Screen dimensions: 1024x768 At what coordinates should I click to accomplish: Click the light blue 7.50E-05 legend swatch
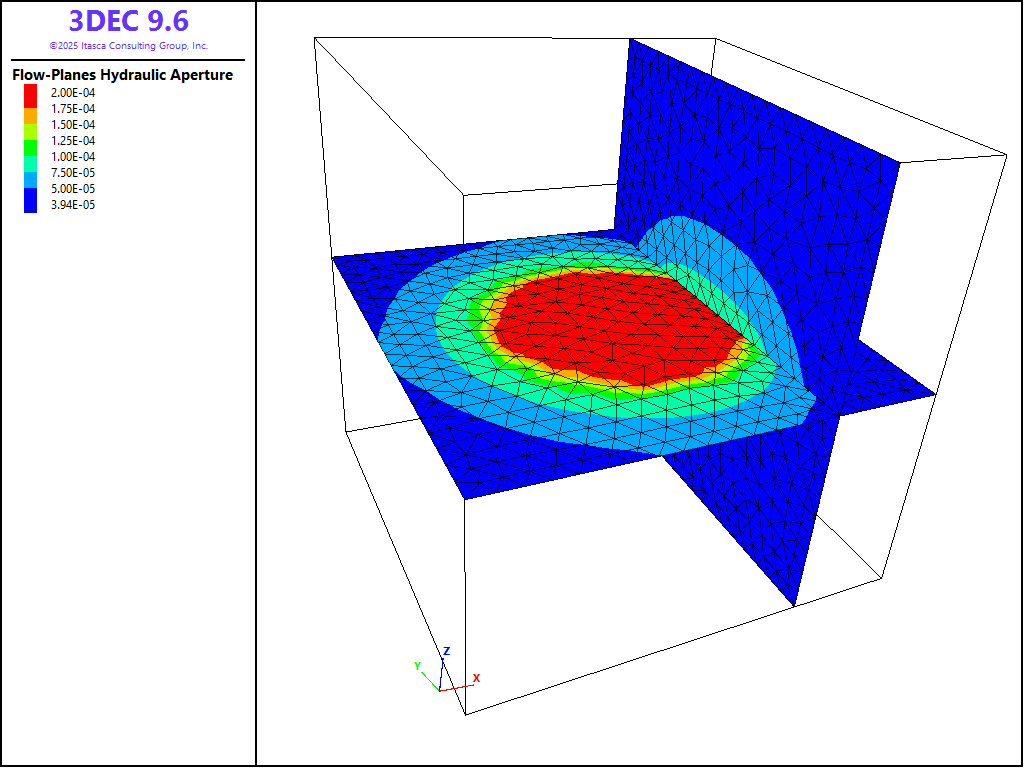tap(31, 173)
